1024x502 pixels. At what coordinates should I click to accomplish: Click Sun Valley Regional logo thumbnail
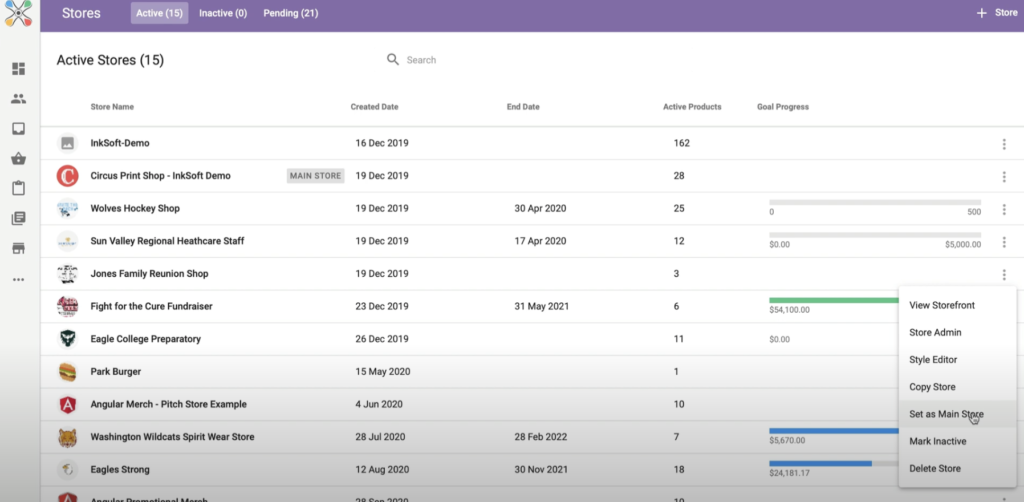[67, 241]
